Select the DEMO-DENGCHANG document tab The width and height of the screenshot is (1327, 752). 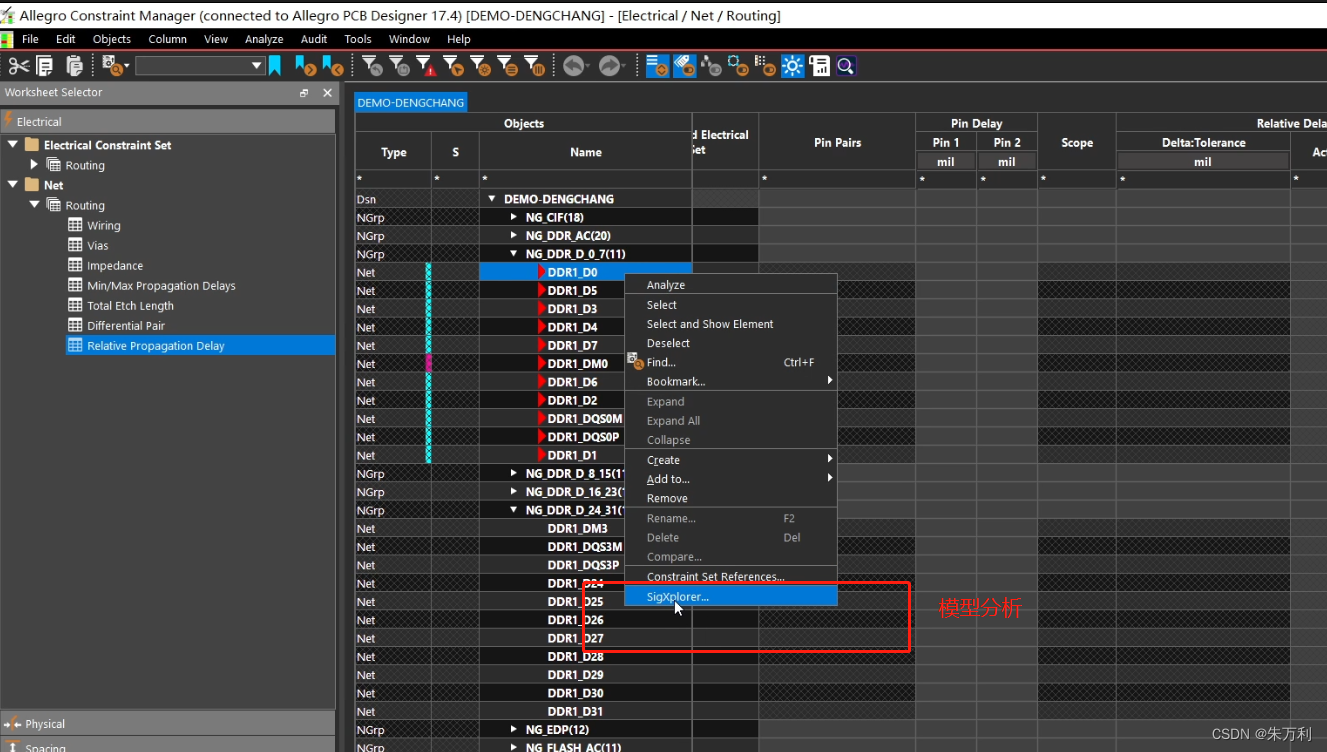pos(411,103)
